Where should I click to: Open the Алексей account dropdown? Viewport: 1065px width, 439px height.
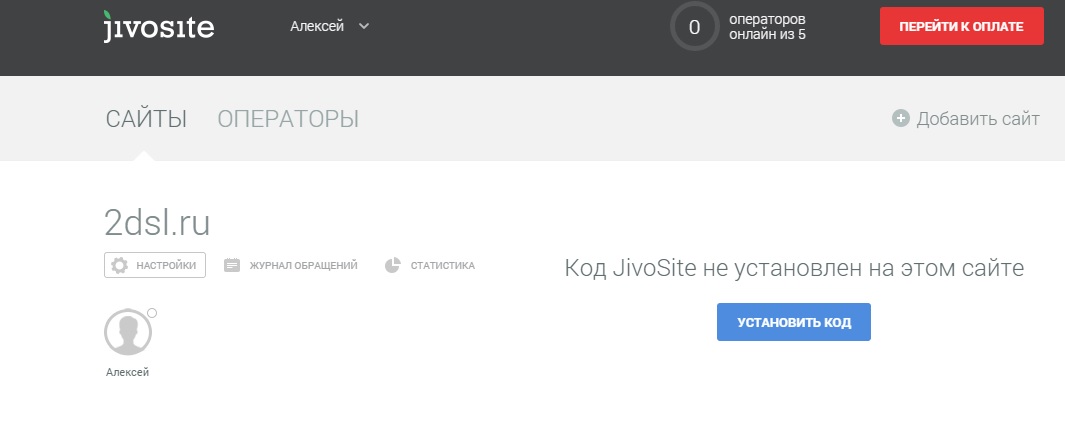tap(329, 27)
